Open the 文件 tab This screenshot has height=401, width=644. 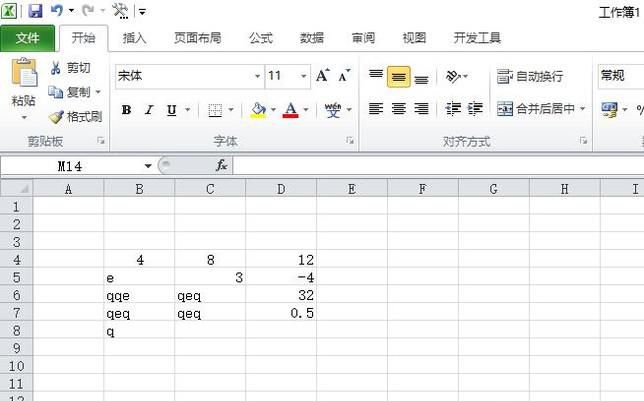(28, 38)
